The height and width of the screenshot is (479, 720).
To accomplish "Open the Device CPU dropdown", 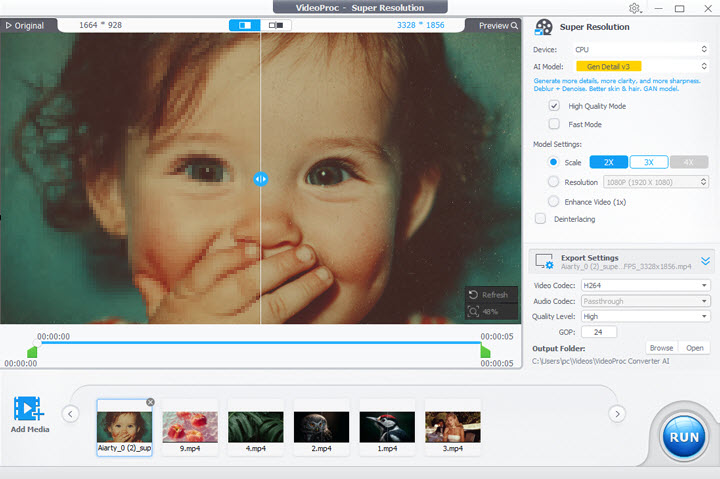I will click(641, 49).
